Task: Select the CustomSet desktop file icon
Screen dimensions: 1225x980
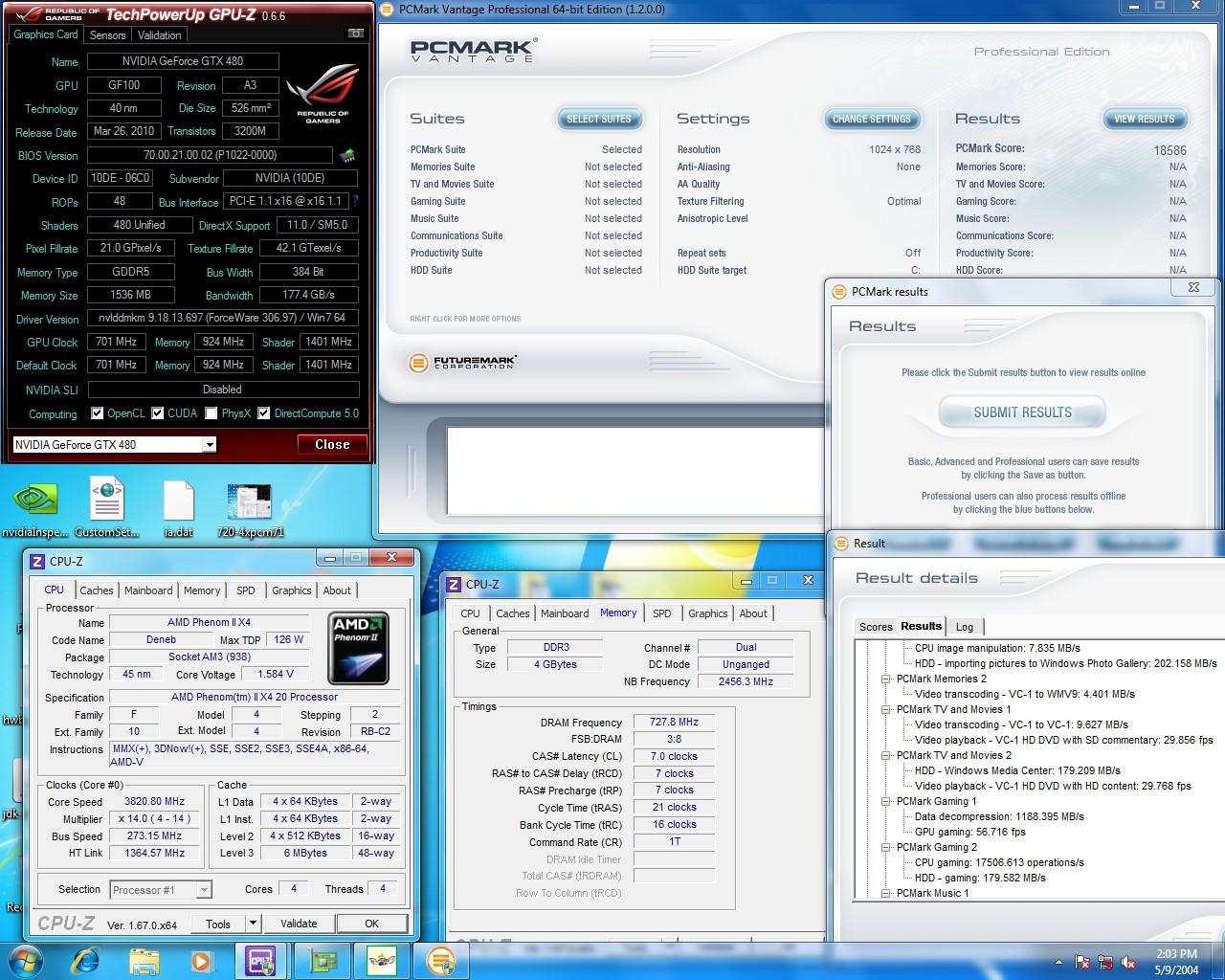Action: [107, 509]
